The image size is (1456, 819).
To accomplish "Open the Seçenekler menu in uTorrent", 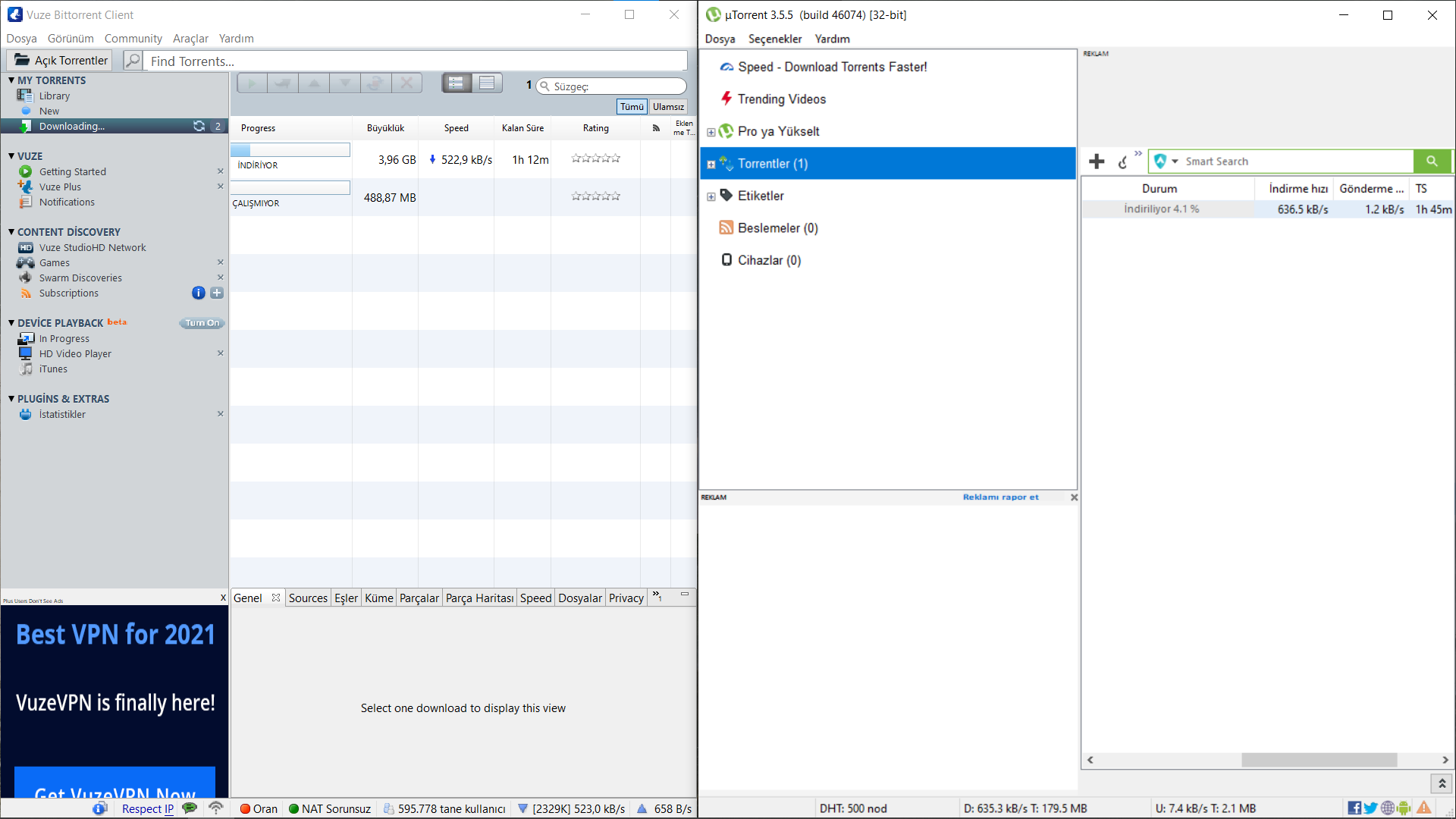I will click(x=774, y=39).
